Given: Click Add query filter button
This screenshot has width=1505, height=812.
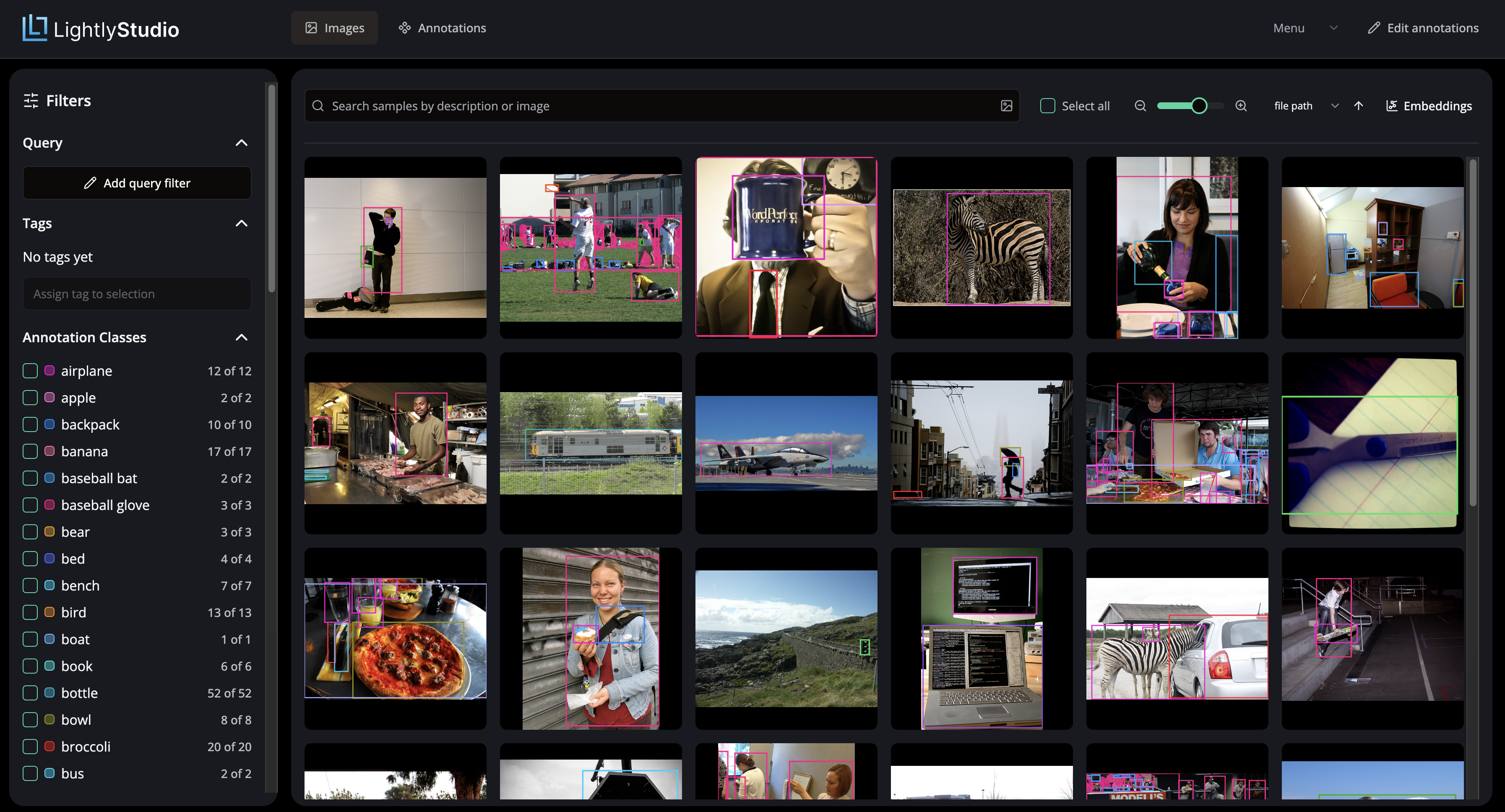Looking at the screenshot, I should pyautogui.click(x=137, y=183).
